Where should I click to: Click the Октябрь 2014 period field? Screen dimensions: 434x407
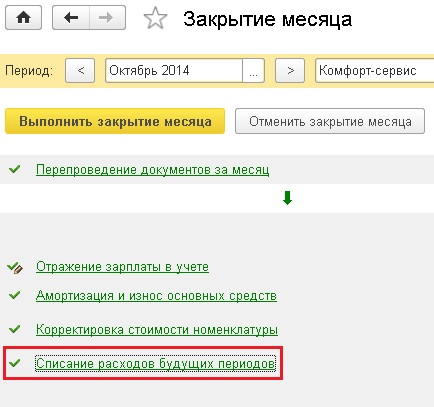tap(174, 71)
